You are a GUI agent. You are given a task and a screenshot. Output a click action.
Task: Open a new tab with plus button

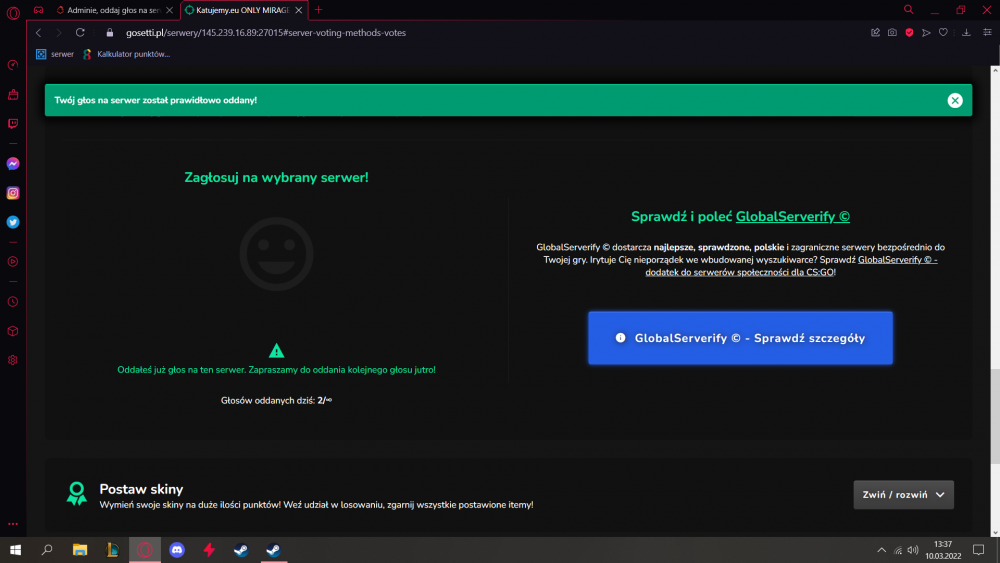click(318, 10)
